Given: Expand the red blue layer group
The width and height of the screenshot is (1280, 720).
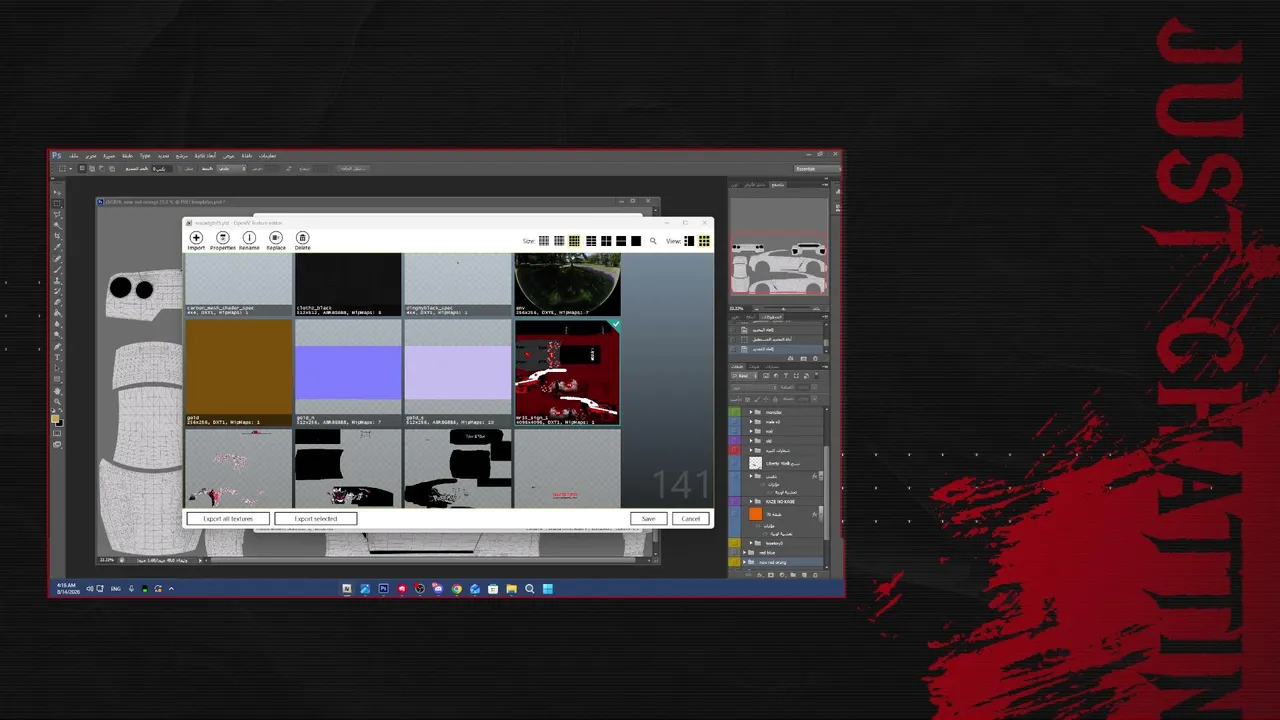Looking at the screenshot, I should (x=744, y=552).
